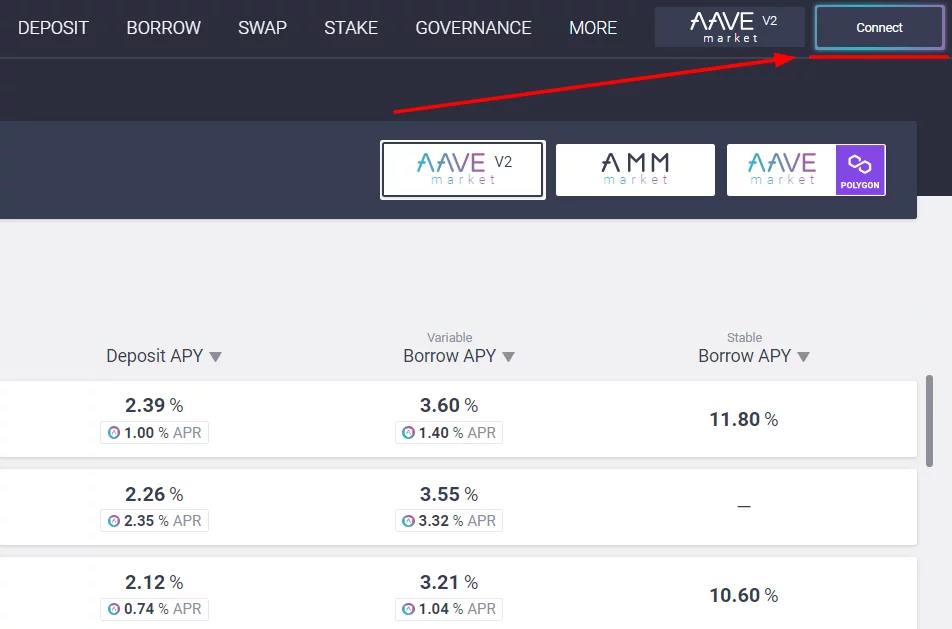Click the 3.55 % variable borrow value

tap(449, 494)
